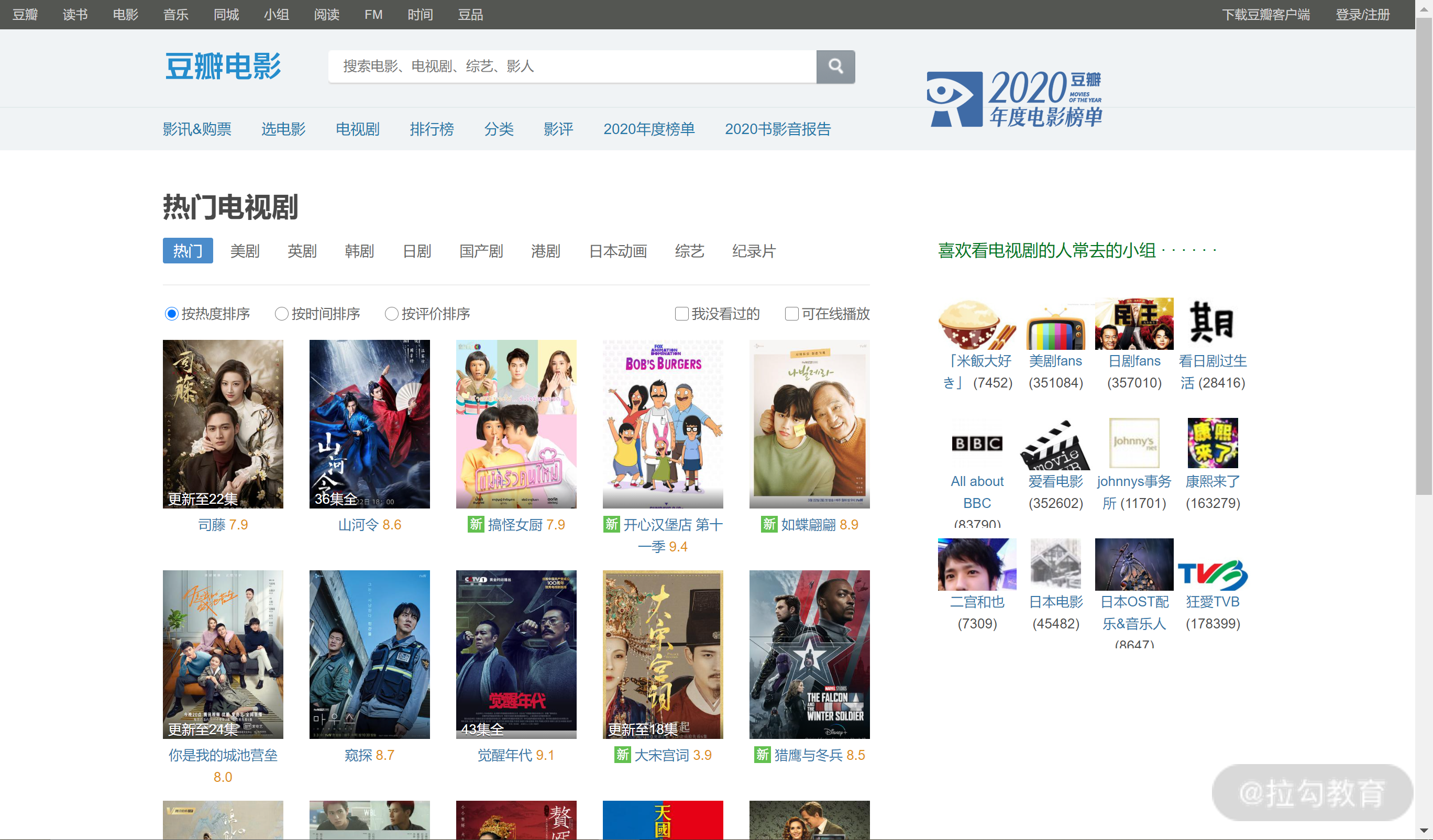Screen dimensions: 1433x840
Task: Select sort by popularity radio button
Action: (x=171, y=314)
